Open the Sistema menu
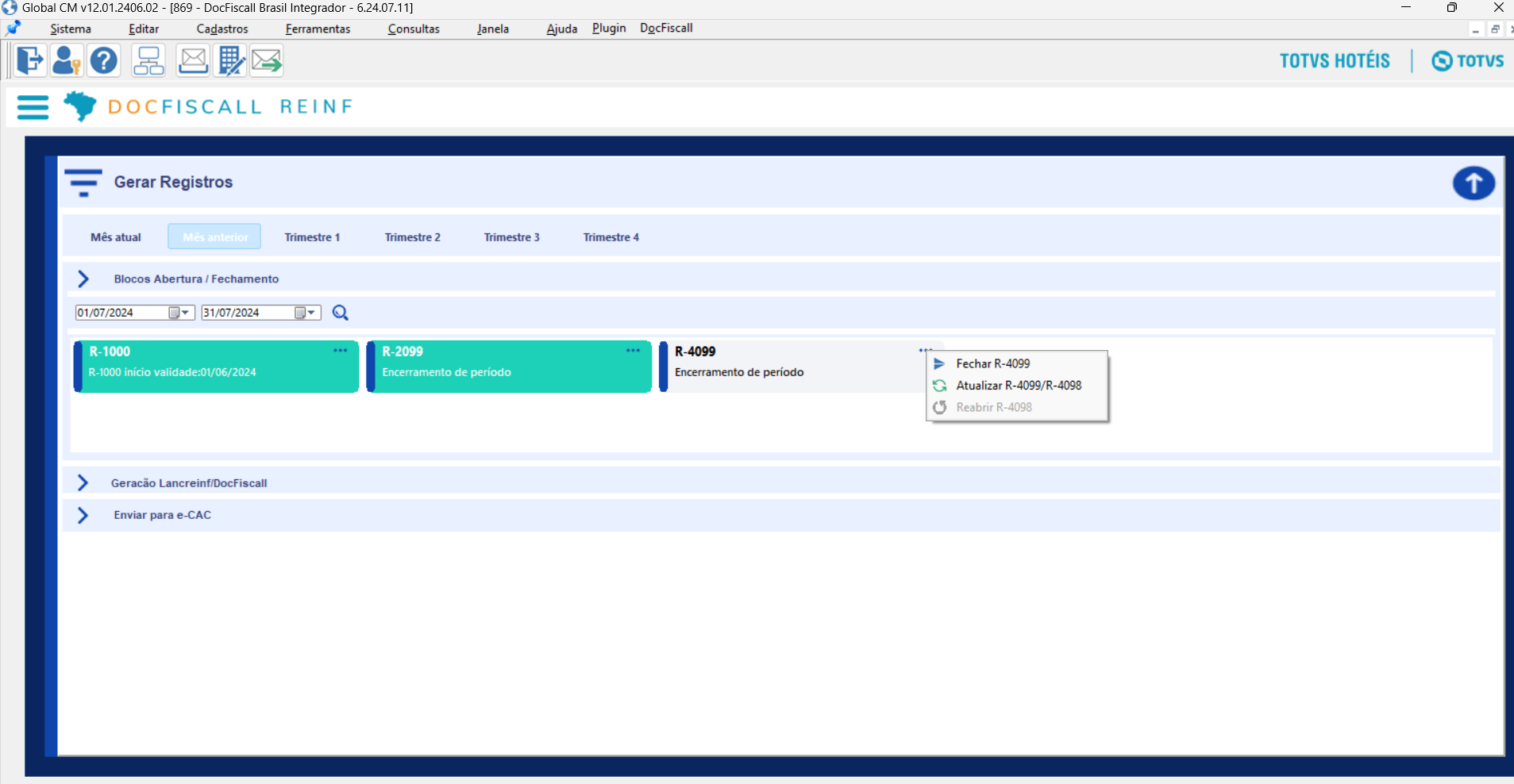This screenshot has width=1514, height=784. click(71, 29)
